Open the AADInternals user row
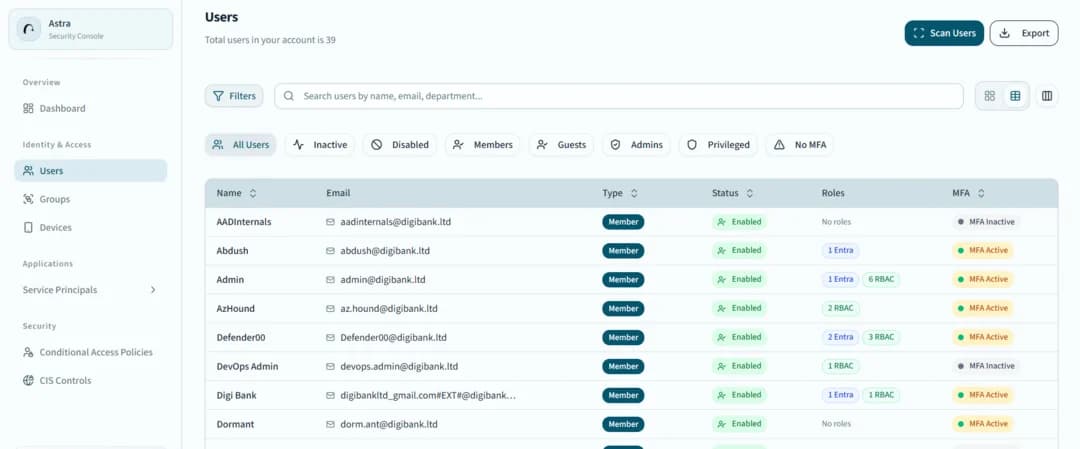 [631, 222]
